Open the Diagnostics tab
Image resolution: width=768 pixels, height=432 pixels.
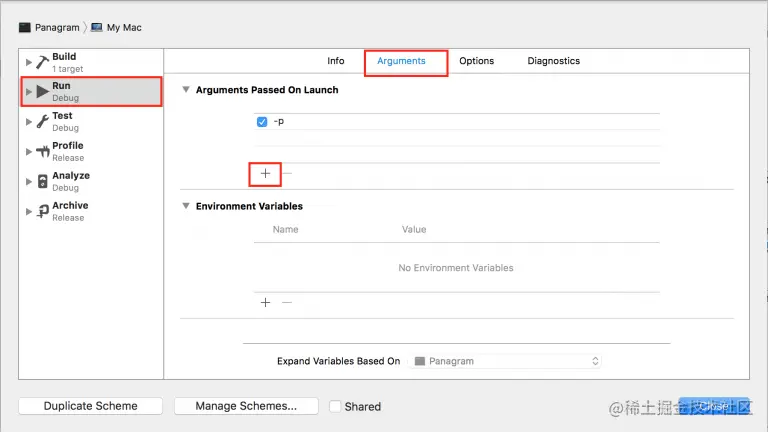coord(553,61)
